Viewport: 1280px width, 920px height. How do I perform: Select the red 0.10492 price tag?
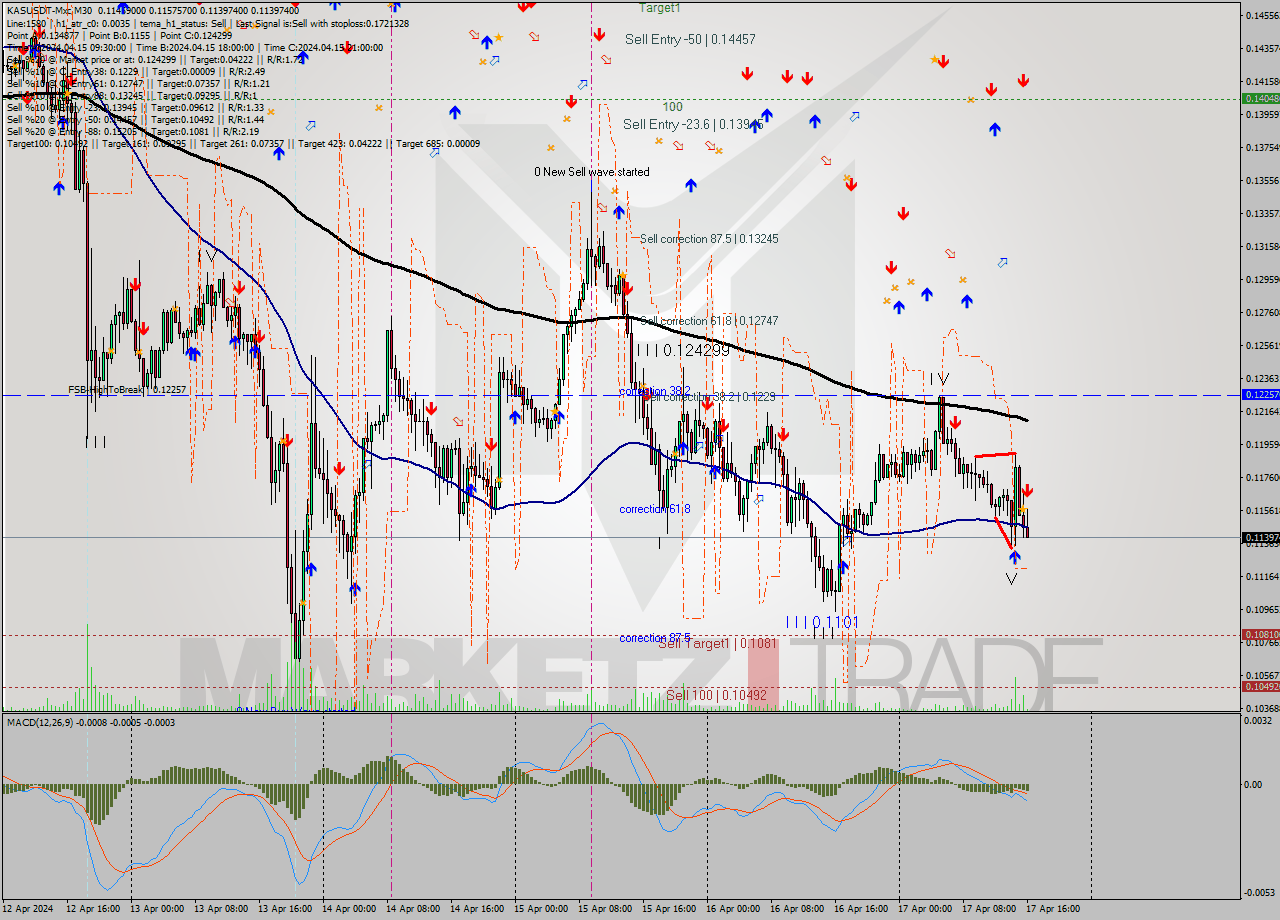1259,686
